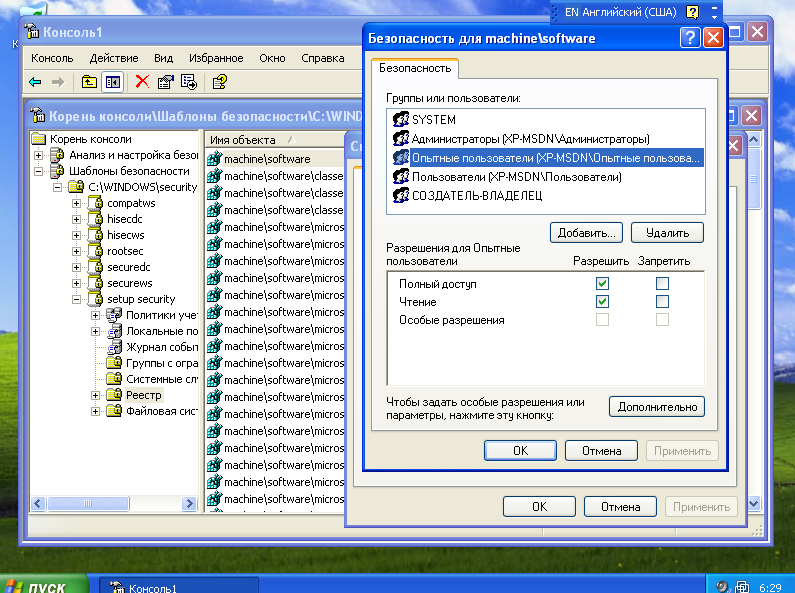Click the Удалить button
This screenshot has width=795, height=593.
[667, 233]
